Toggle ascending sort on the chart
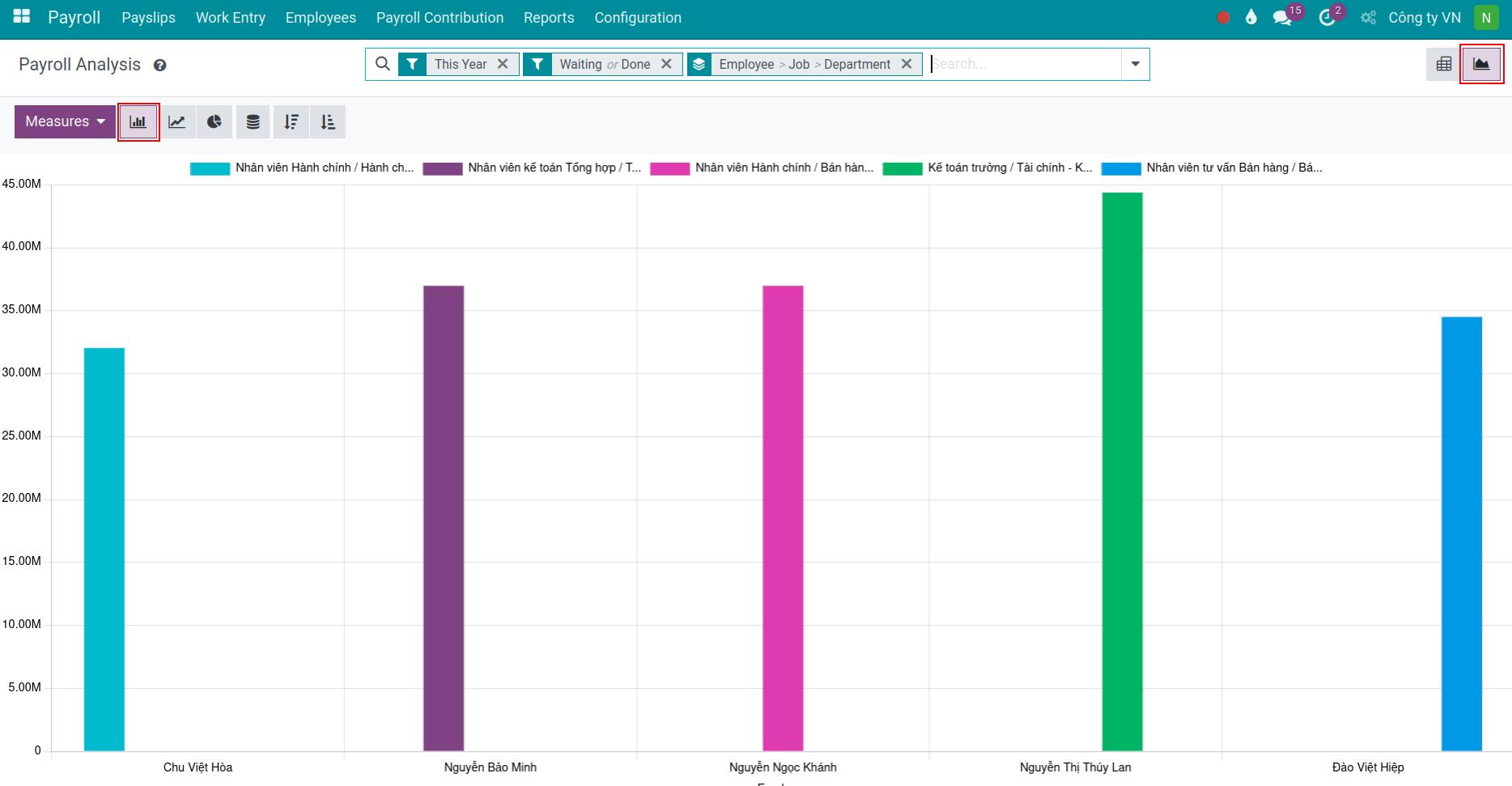This screenshot has width=1512, height=786. coord(328,121)
